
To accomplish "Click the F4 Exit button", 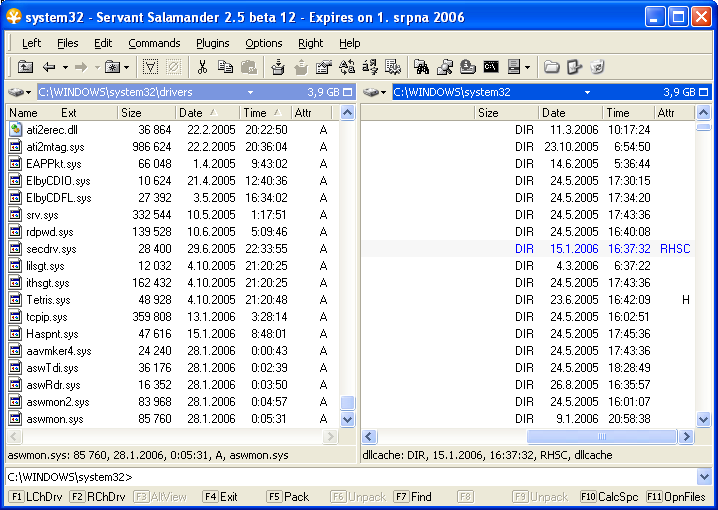I will 220,497.
